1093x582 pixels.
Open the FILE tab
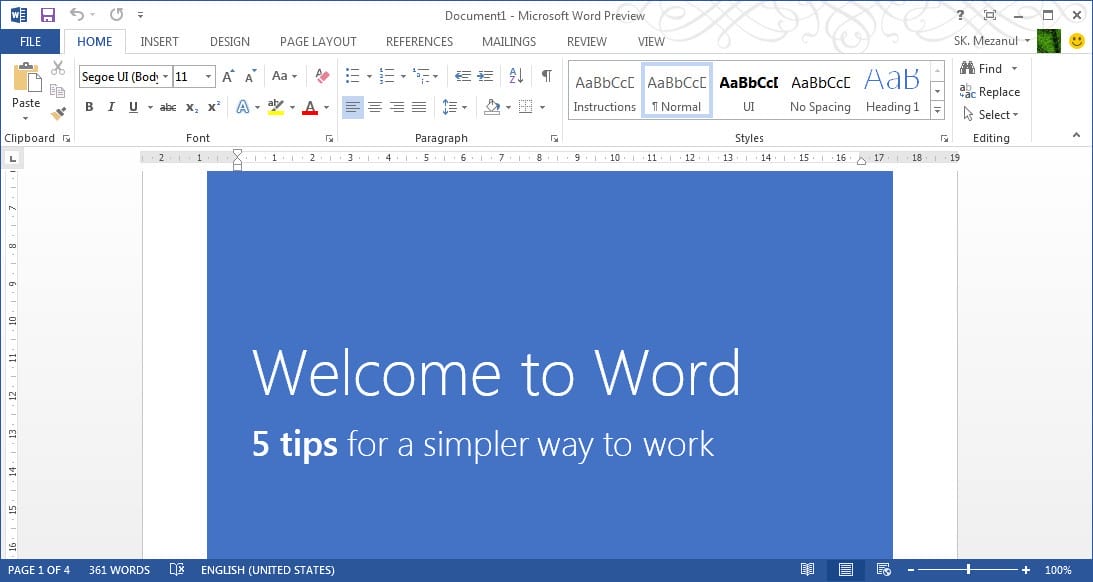point(30,41)
